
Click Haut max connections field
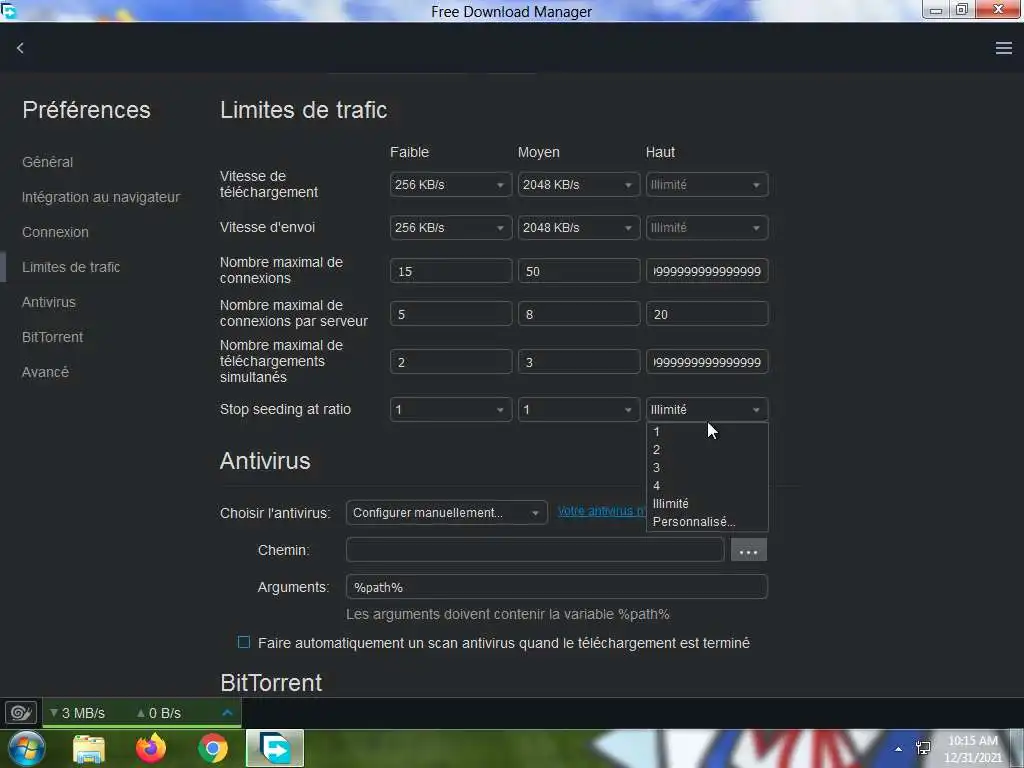tap(707, 271)
